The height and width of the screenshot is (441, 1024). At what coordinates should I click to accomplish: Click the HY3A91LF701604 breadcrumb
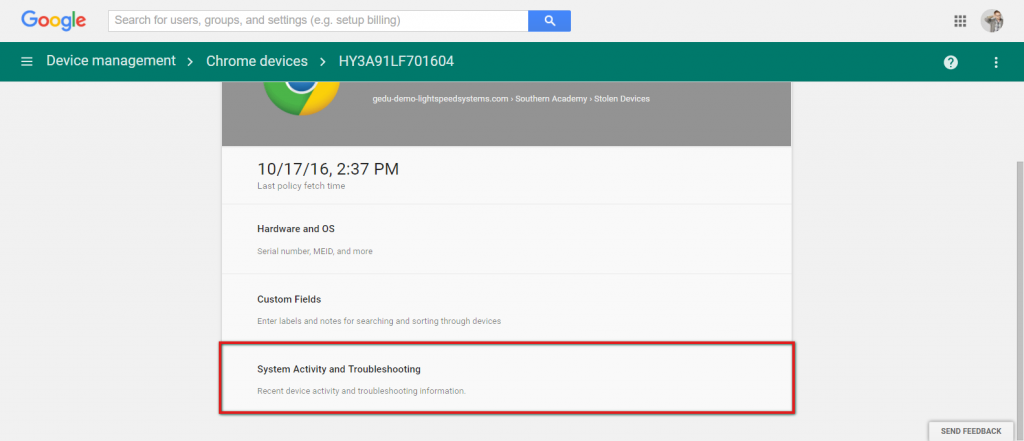pos(396,61)
